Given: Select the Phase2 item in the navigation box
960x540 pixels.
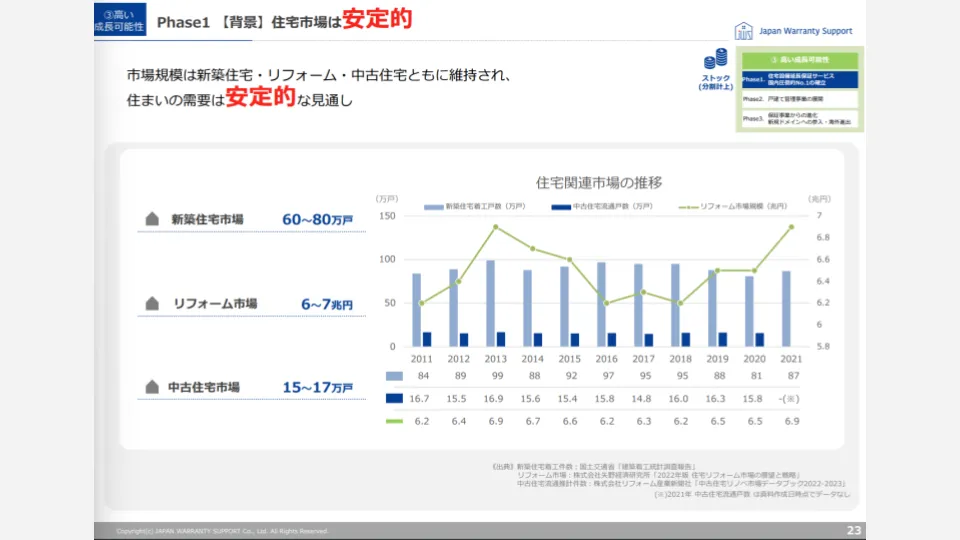Looking at the screenshot, I should pos(800,99).
